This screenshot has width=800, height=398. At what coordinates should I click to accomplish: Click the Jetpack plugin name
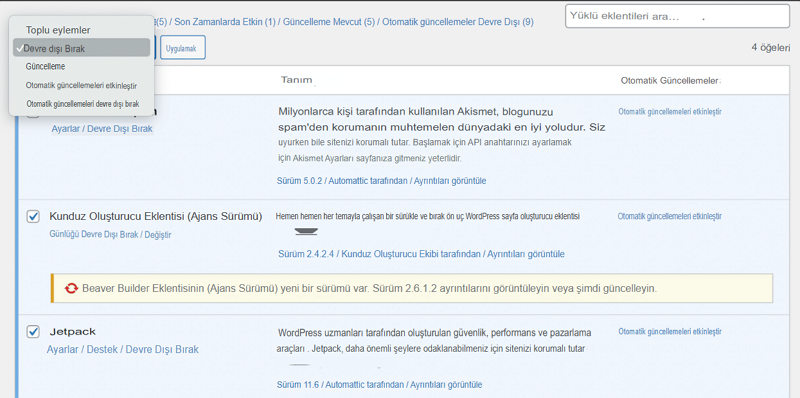pyautogui.click(x=72, y=332)
